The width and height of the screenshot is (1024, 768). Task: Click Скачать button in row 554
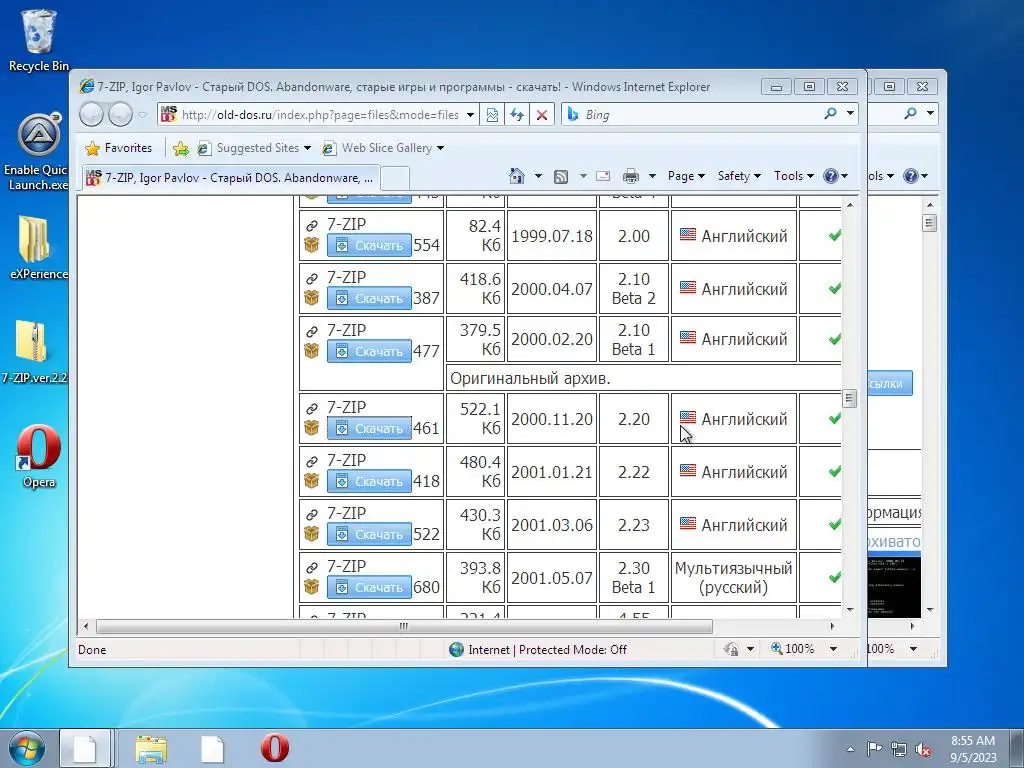370,246
